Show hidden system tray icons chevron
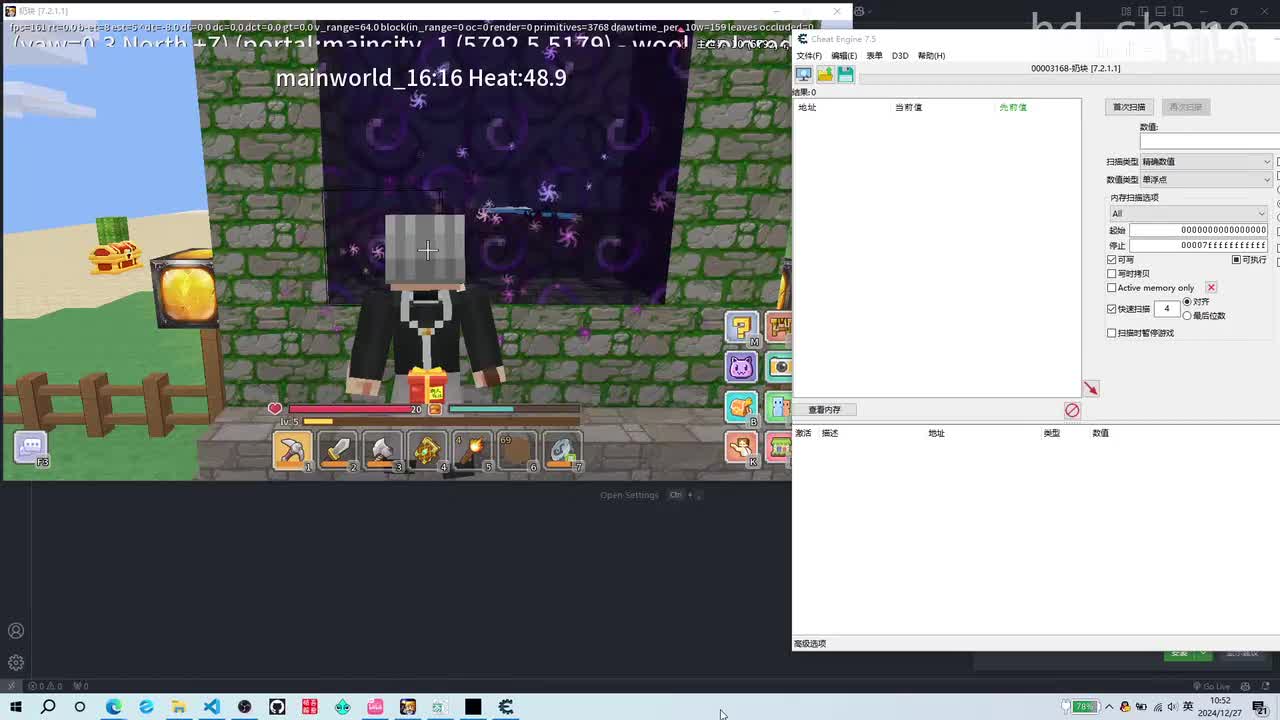1280x720 pixels. pos(1109,707)
